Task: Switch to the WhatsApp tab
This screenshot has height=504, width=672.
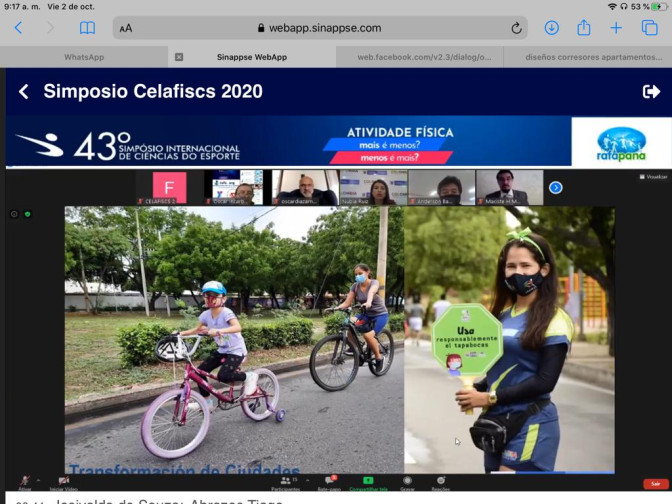Action: point(84,57)
